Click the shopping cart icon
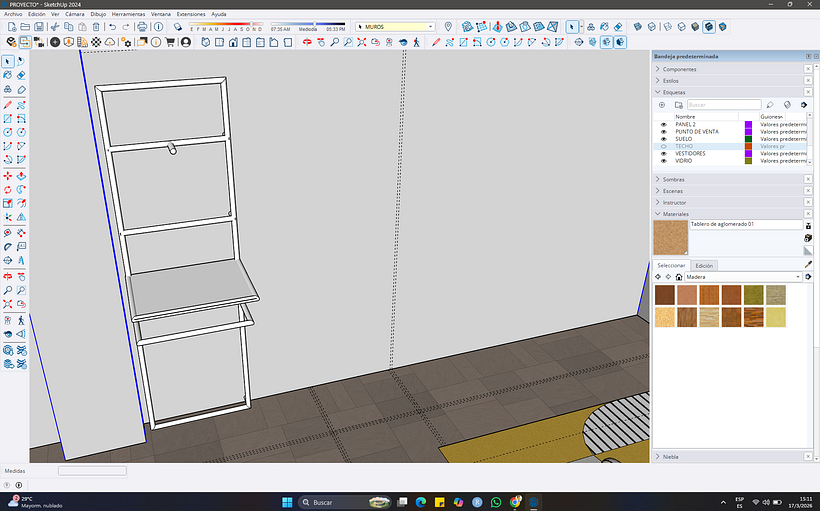Image resolution: width=820 pixels, height=511 pixels. click(x=169, y=42)
